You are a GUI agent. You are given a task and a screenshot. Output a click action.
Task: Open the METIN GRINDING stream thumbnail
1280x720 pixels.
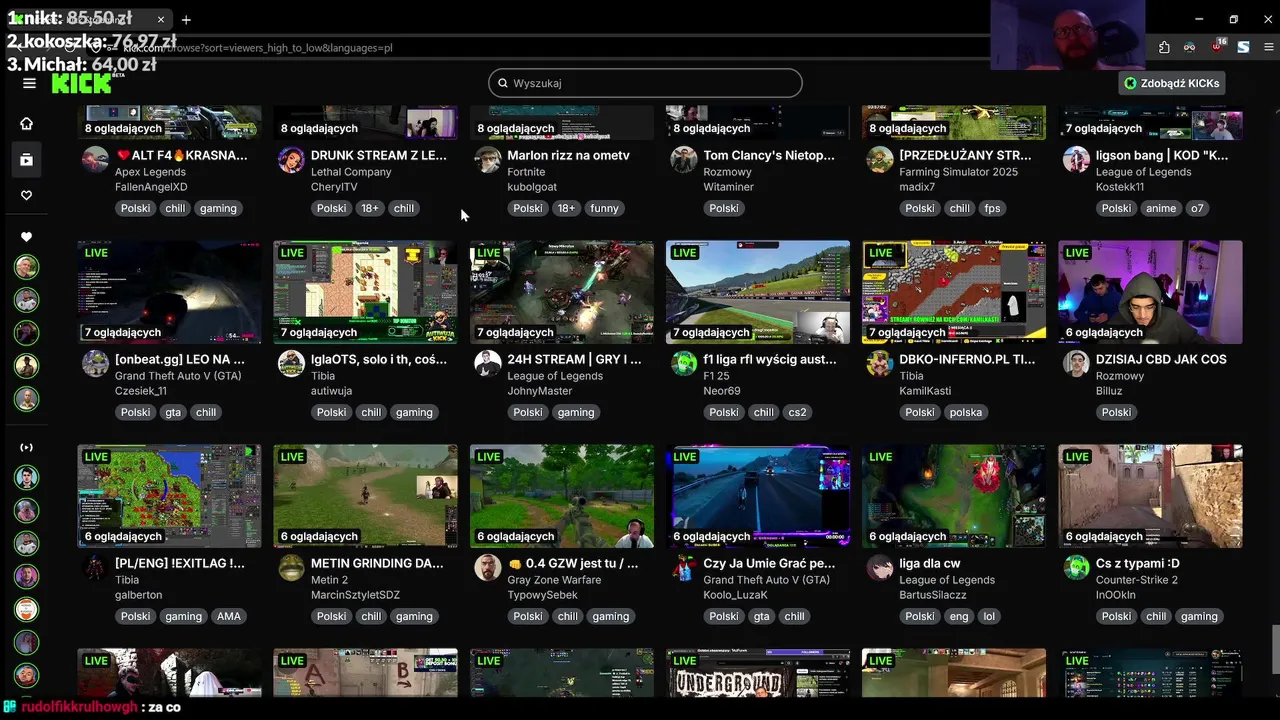(x=365, y=496)
